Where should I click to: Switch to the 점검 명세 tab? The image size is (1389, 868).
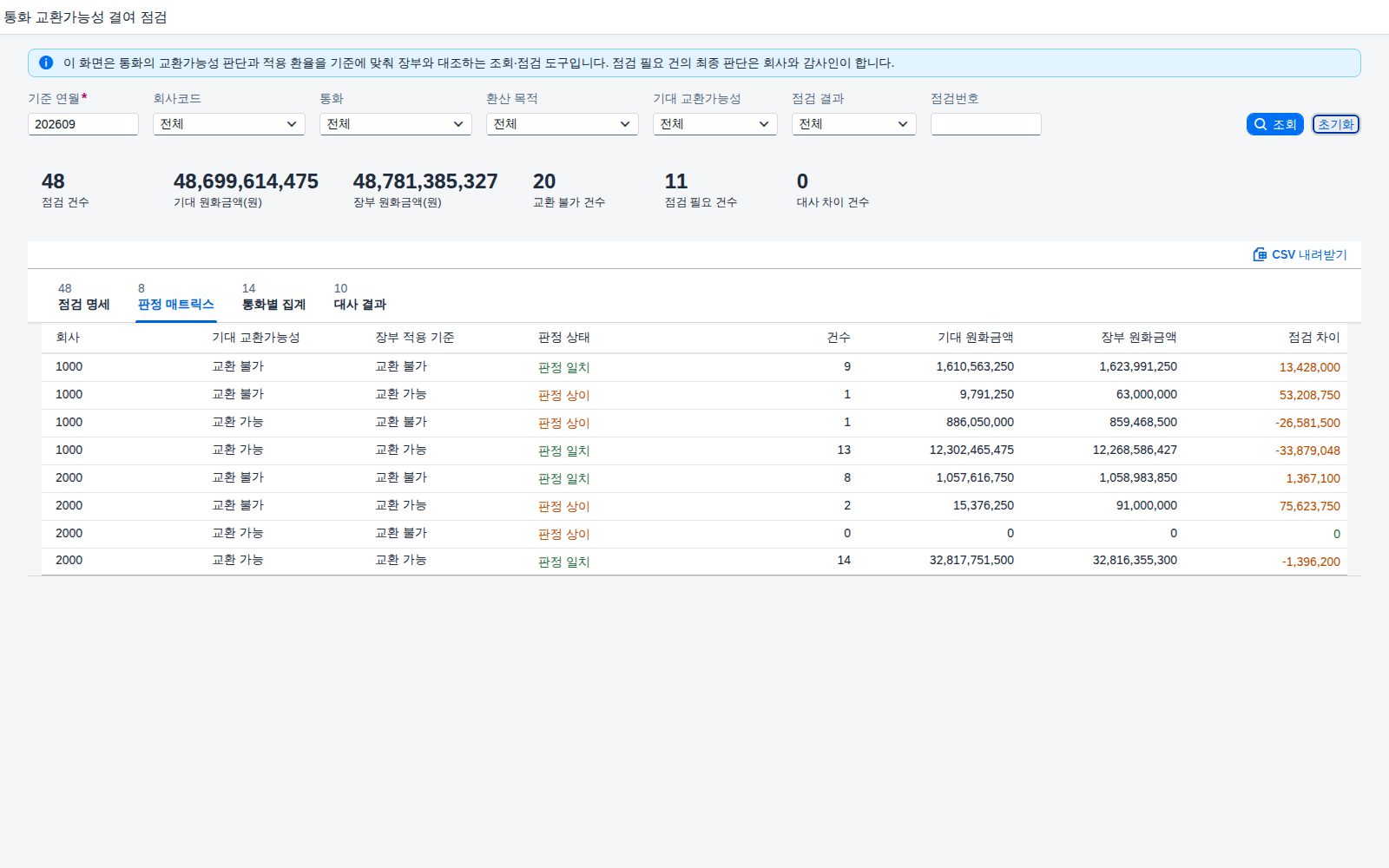84,297
